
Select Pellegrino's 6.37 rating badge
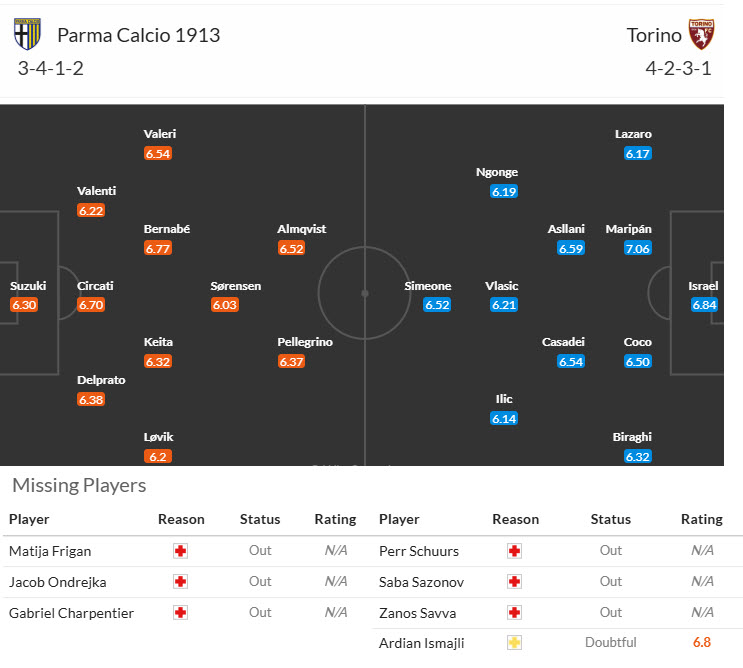click(x=291, y=362)
